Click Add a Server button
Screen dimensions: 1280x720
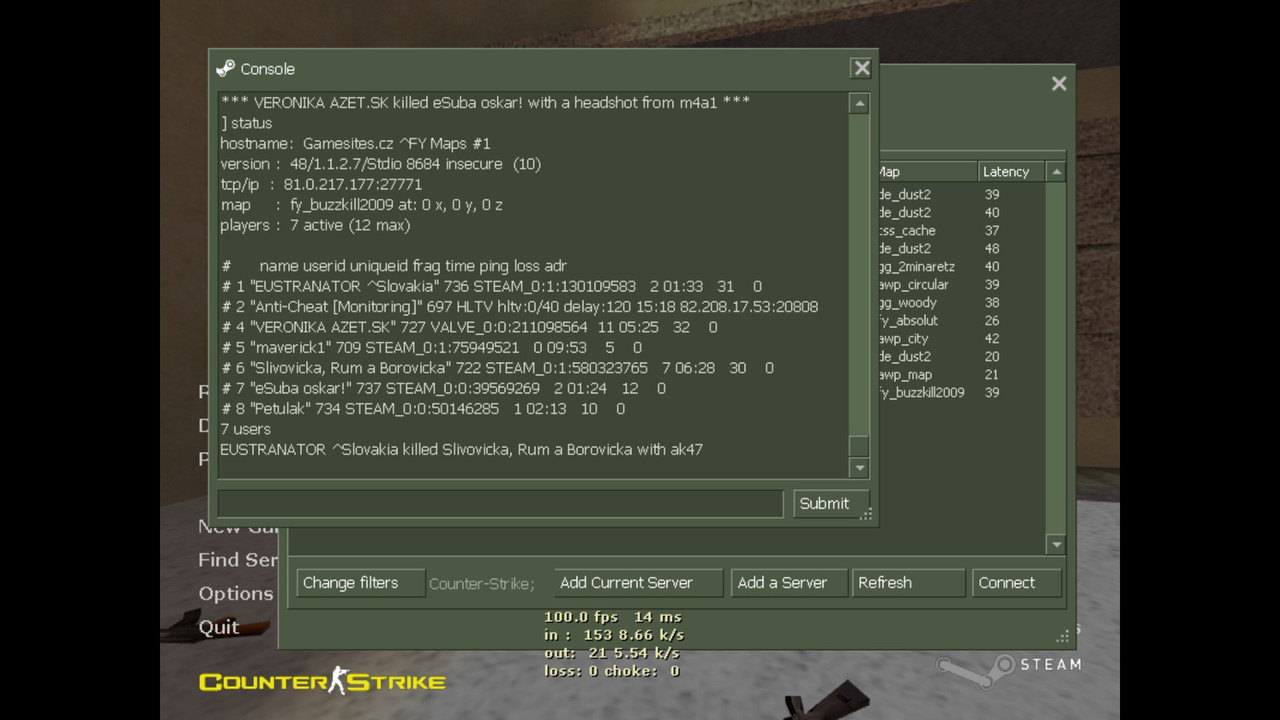pos(790,583)
